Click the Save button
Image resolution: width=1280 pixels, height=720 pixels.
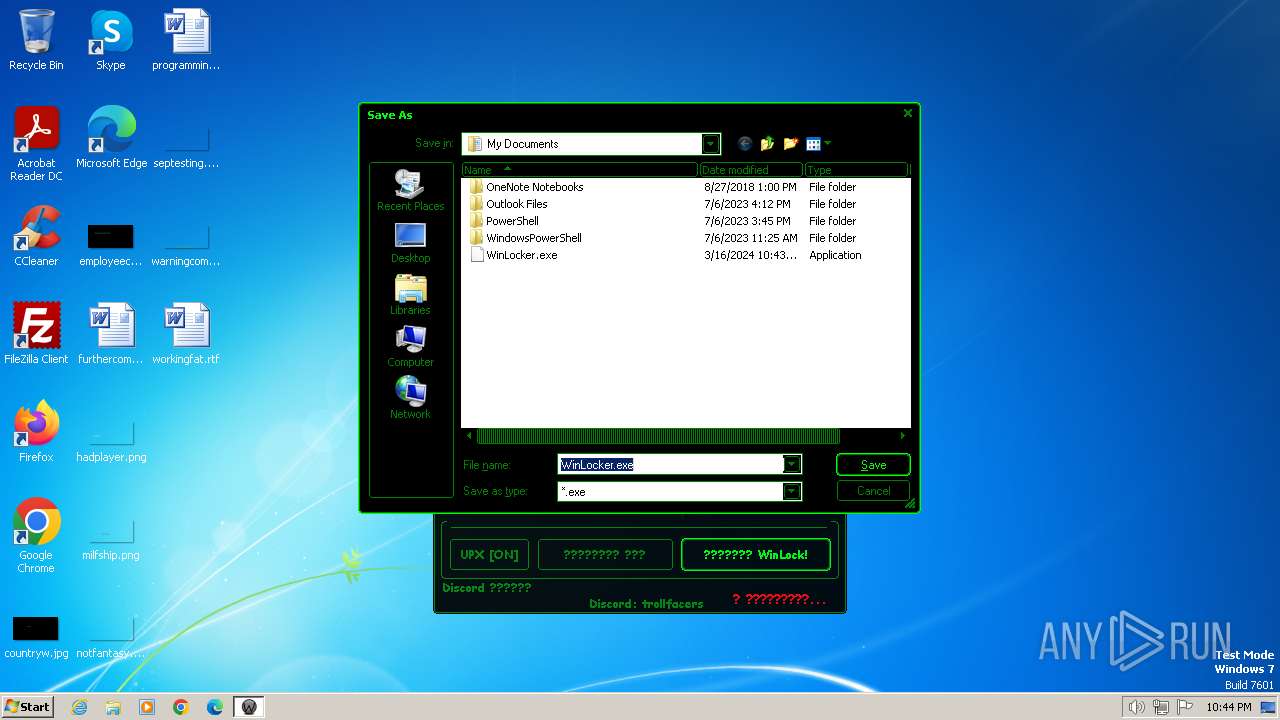[873, 464]
